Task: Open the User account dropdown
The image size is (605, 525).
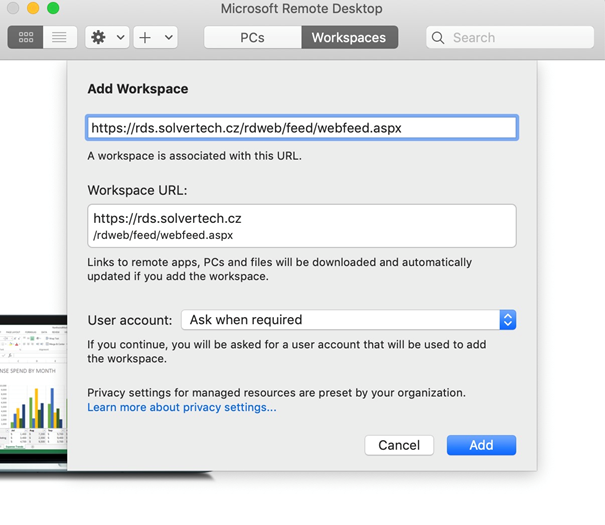Action: 348,320
